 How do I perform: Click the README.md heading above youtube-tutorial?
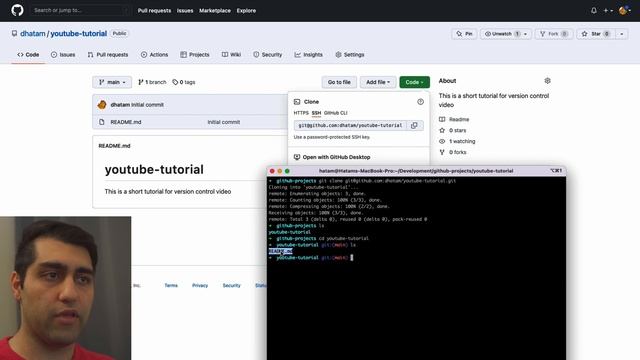(114, 146)
